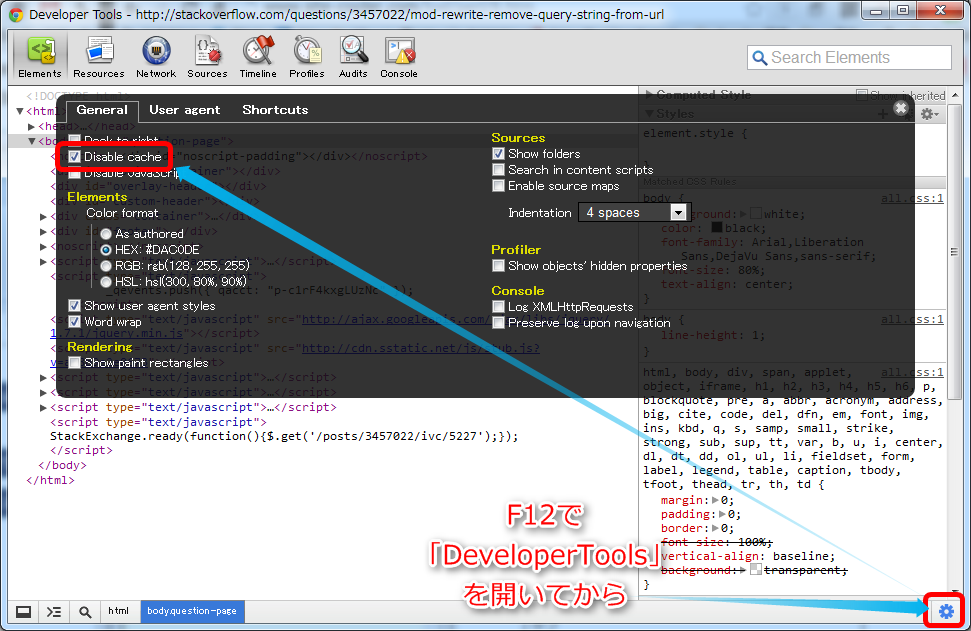Open the cdn.sstatic.net script link
971x631 pixels.
click(420, 348)
